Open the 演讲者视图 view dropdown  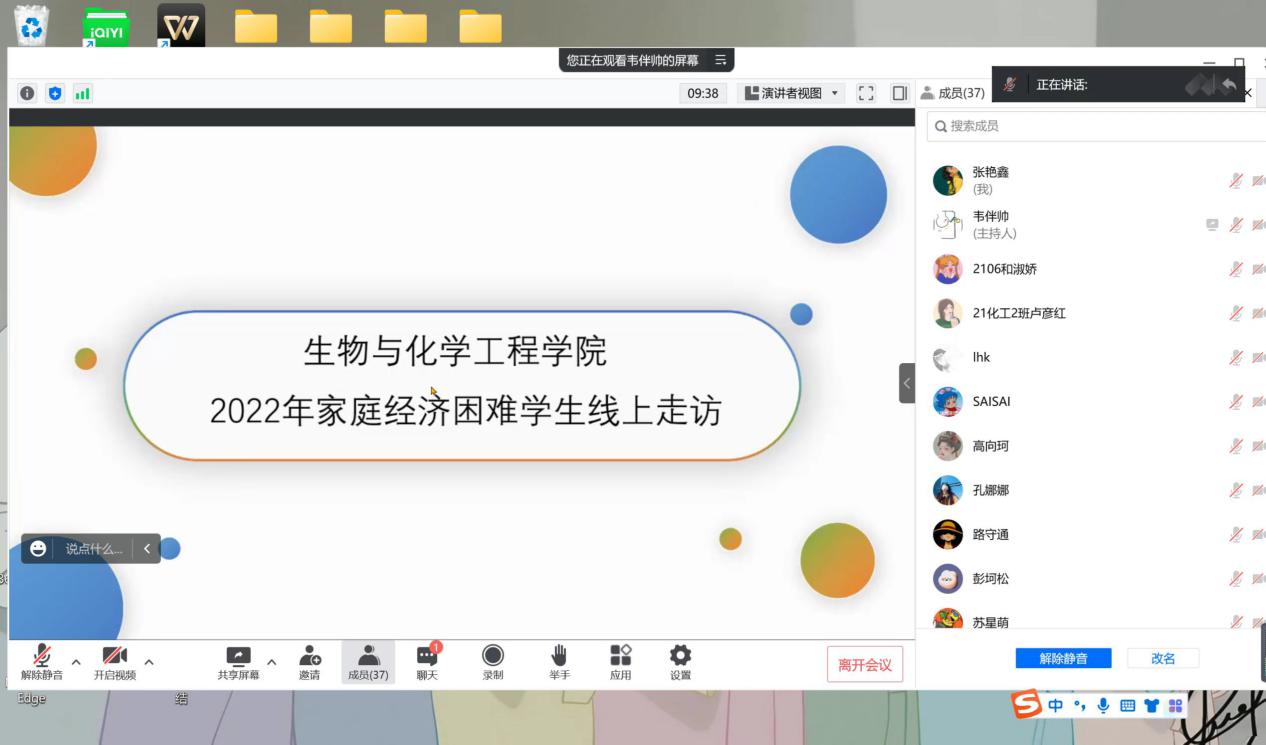(x=791, y=93)
